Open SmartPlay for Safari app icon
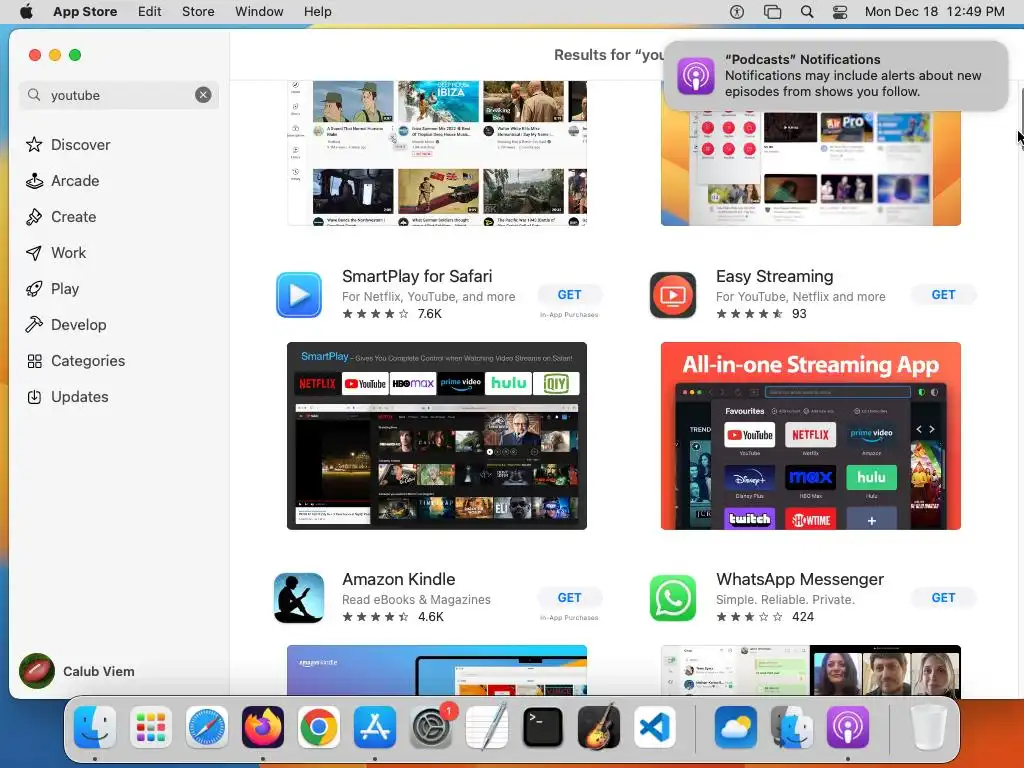Viewport: 1024px width, 768px height. click(298, 295)
